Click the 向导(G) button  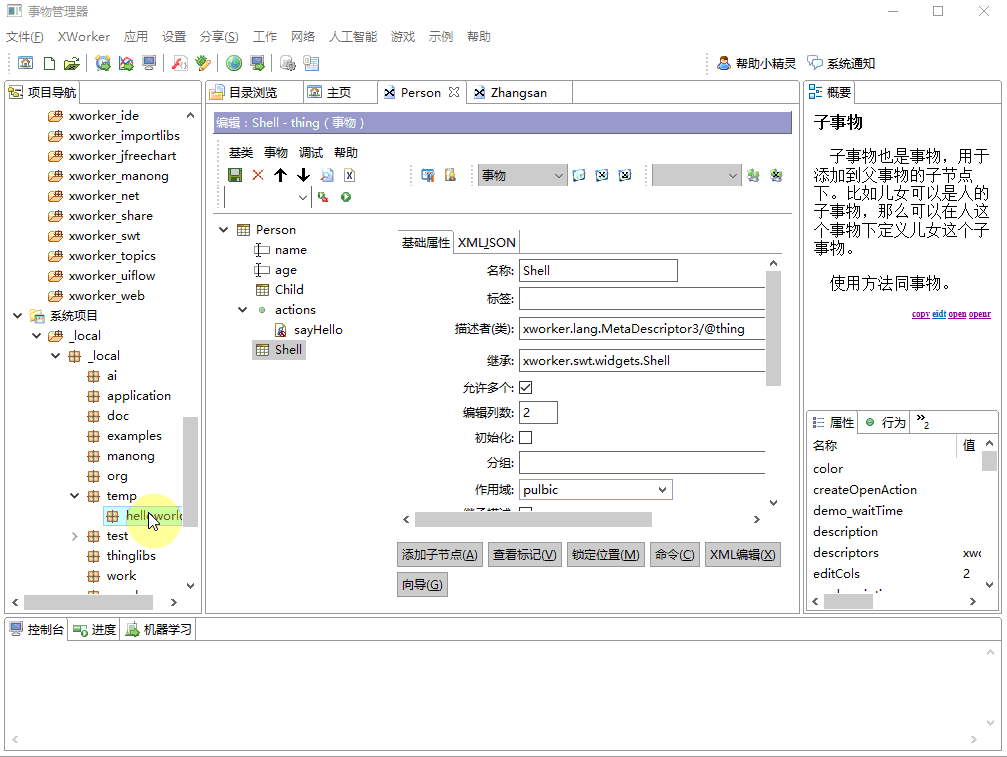[422, 584]
